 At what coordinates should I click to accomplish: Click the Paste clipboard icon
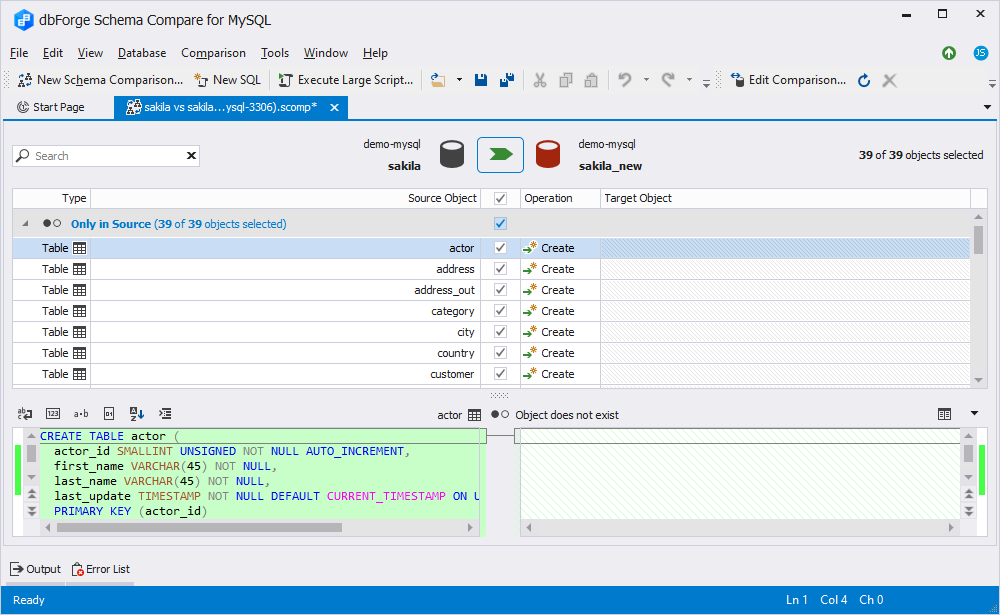click(x=591, y=80)
